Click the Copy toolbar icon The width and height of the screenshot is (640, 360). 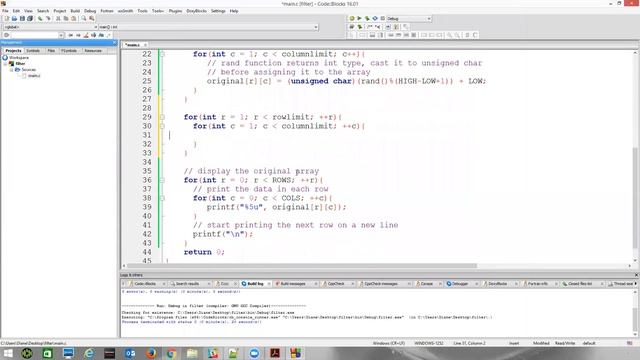click(x=66, y=18)
